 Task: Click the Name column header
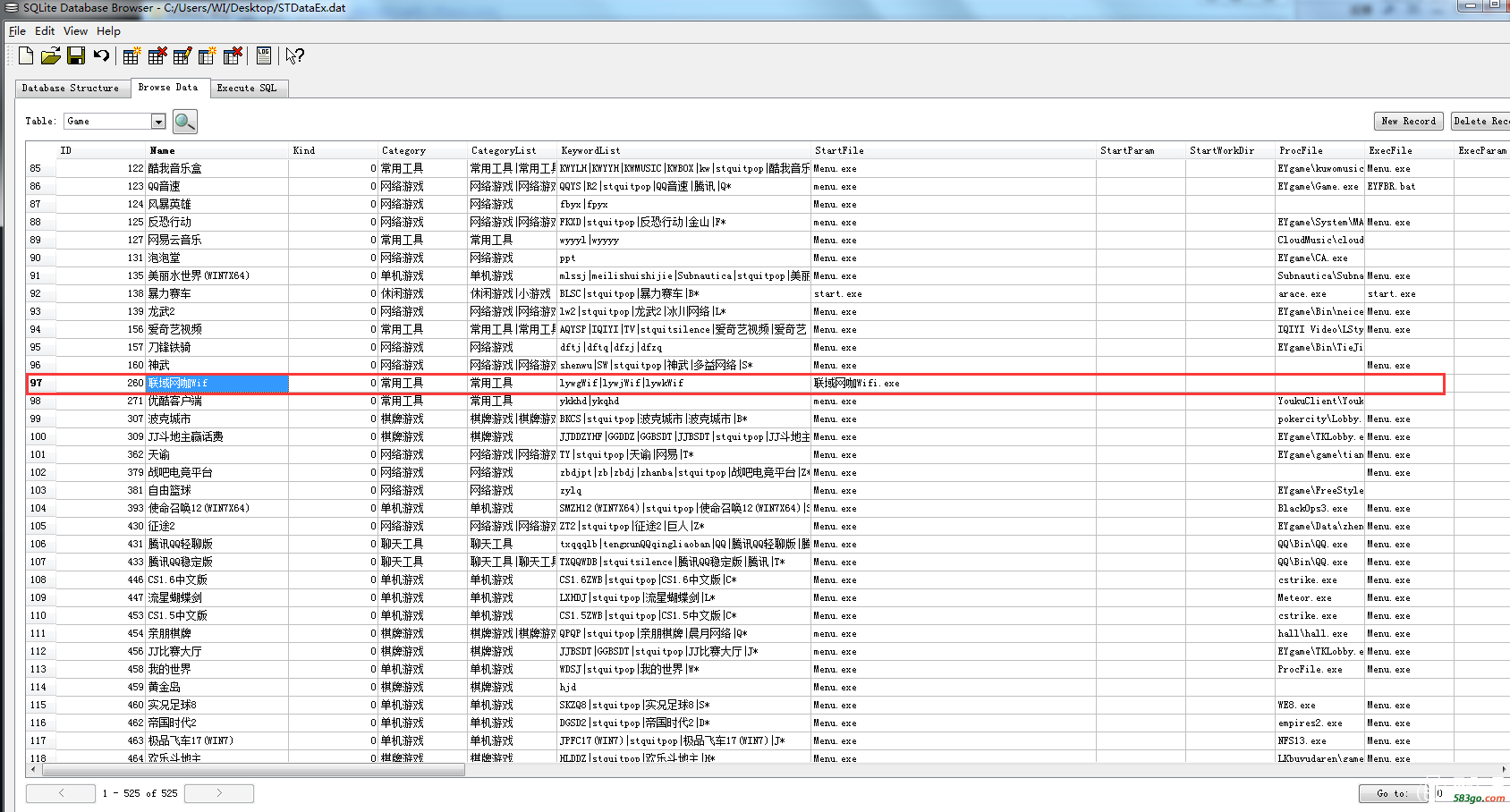pyautogui.click(x=217, y=150)
